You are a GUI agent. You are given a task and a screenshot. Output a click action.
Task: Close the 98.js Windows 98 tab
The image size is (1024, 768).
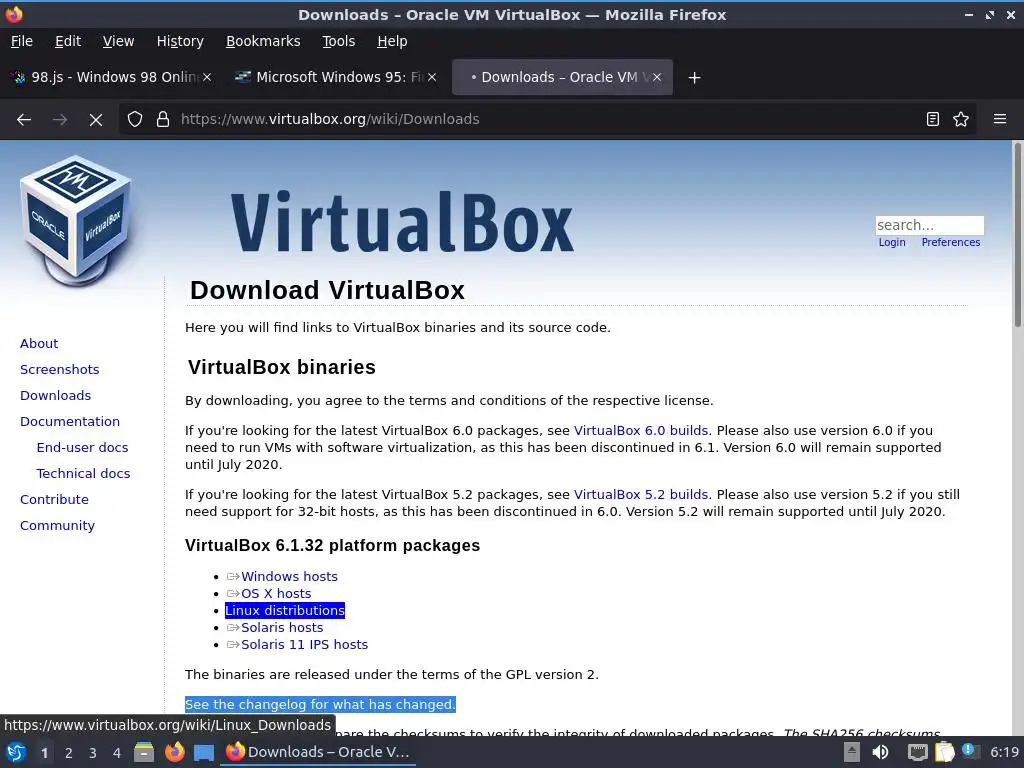click(x=206, y=77)
